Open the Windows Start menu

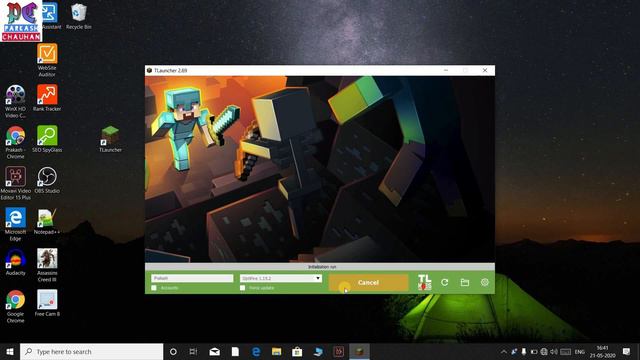coord(10,351)
